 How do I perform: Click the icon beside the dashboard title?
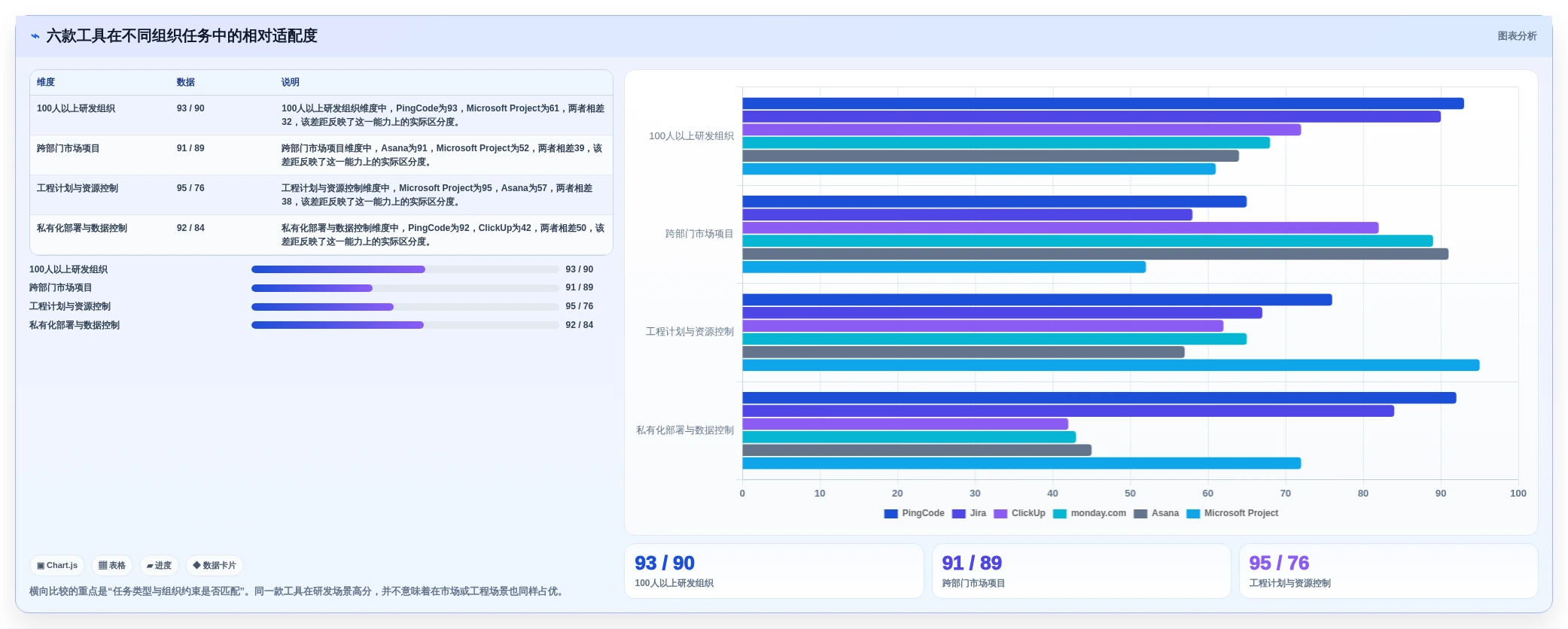[35, 36]
